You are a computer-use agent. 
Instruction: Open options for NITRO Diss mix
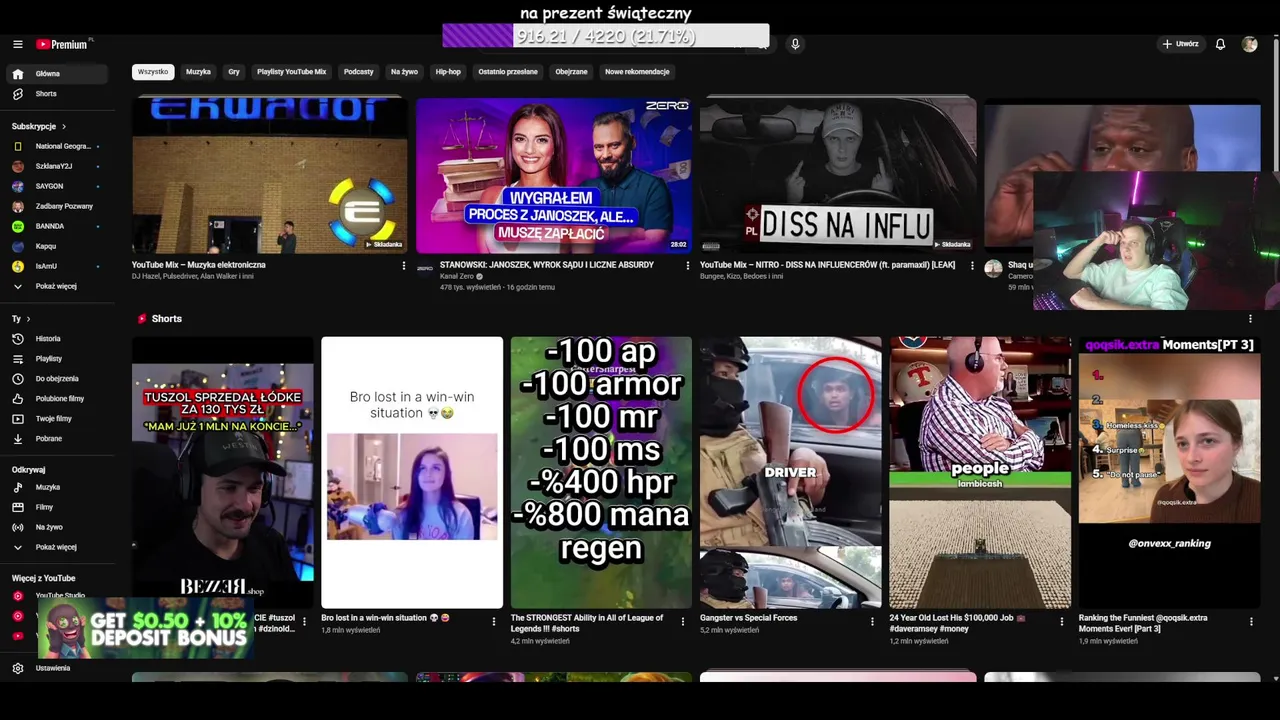point(971,266)
